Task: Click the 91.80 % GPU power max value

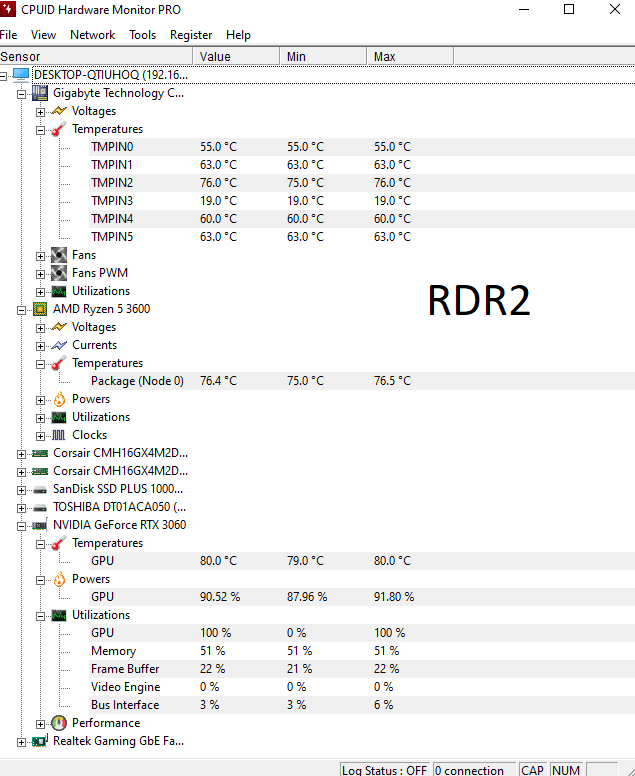Action: pyautogui.click(x=393, y=597)
